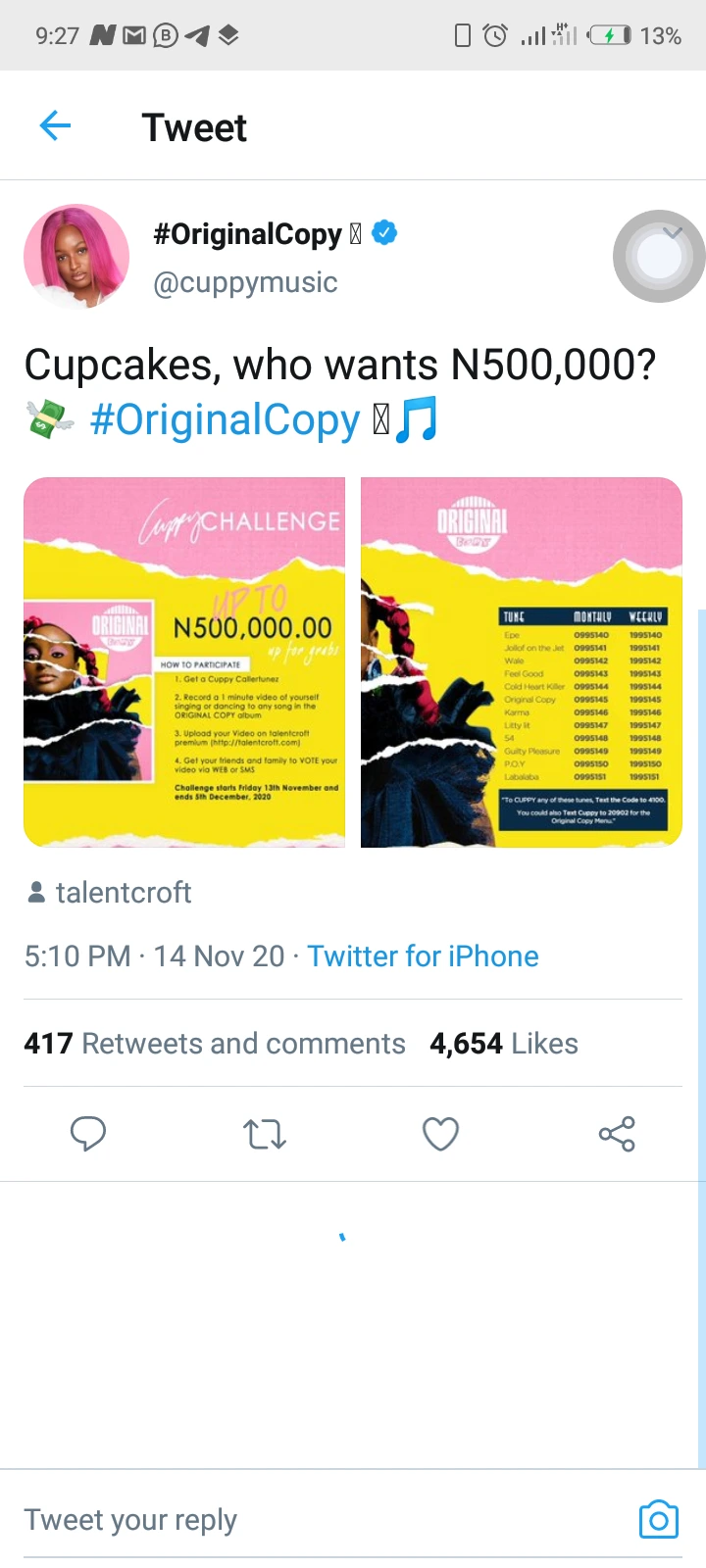Like the tweet with heart icon
The width and height of the screenshot is (706, 1568).
click(x=440, y=1134)
